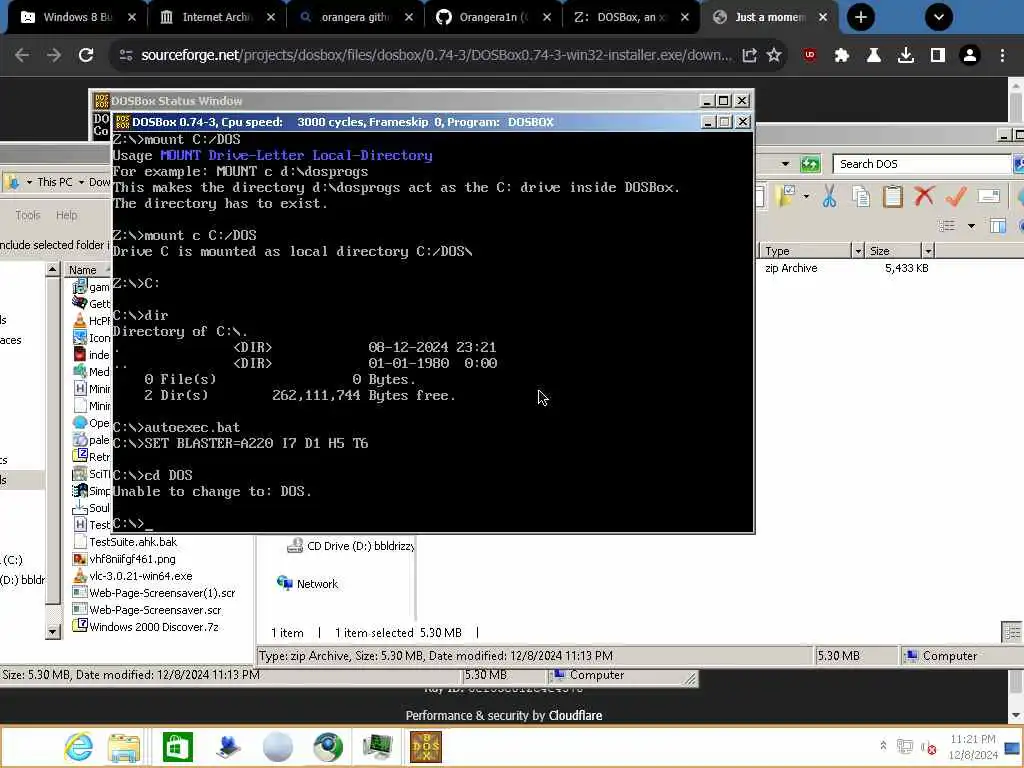Click the muted volume icon in system tray
The image size is (1024, 768).
click(928, 747)
